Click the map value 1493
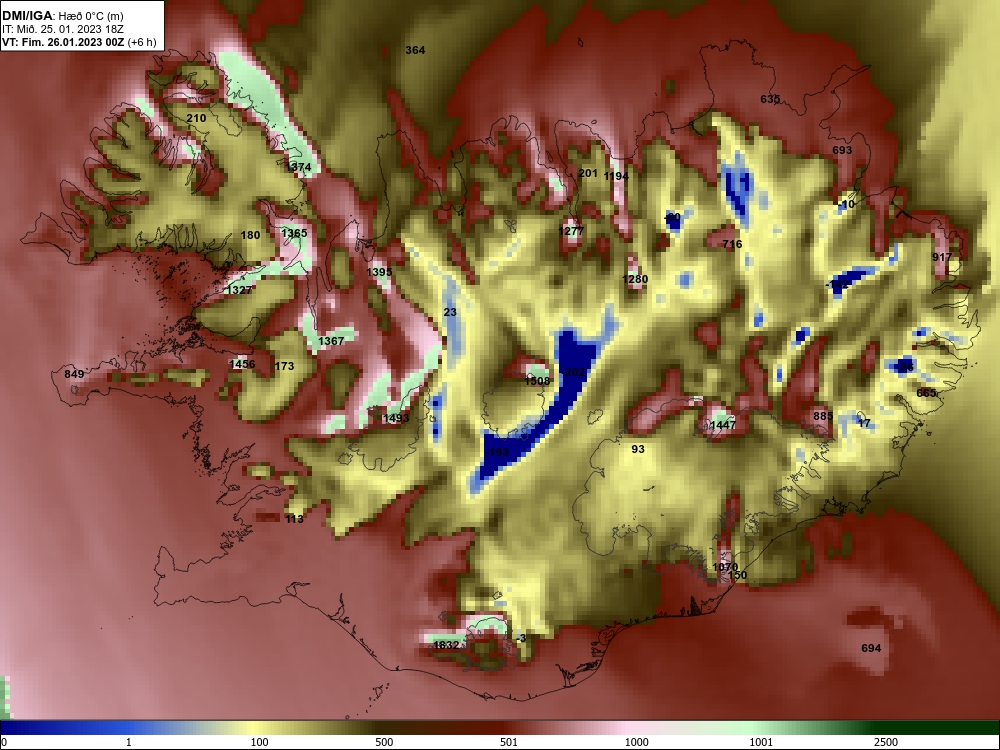The width and height of the screenshot is (1000, 750). (396, 419)
